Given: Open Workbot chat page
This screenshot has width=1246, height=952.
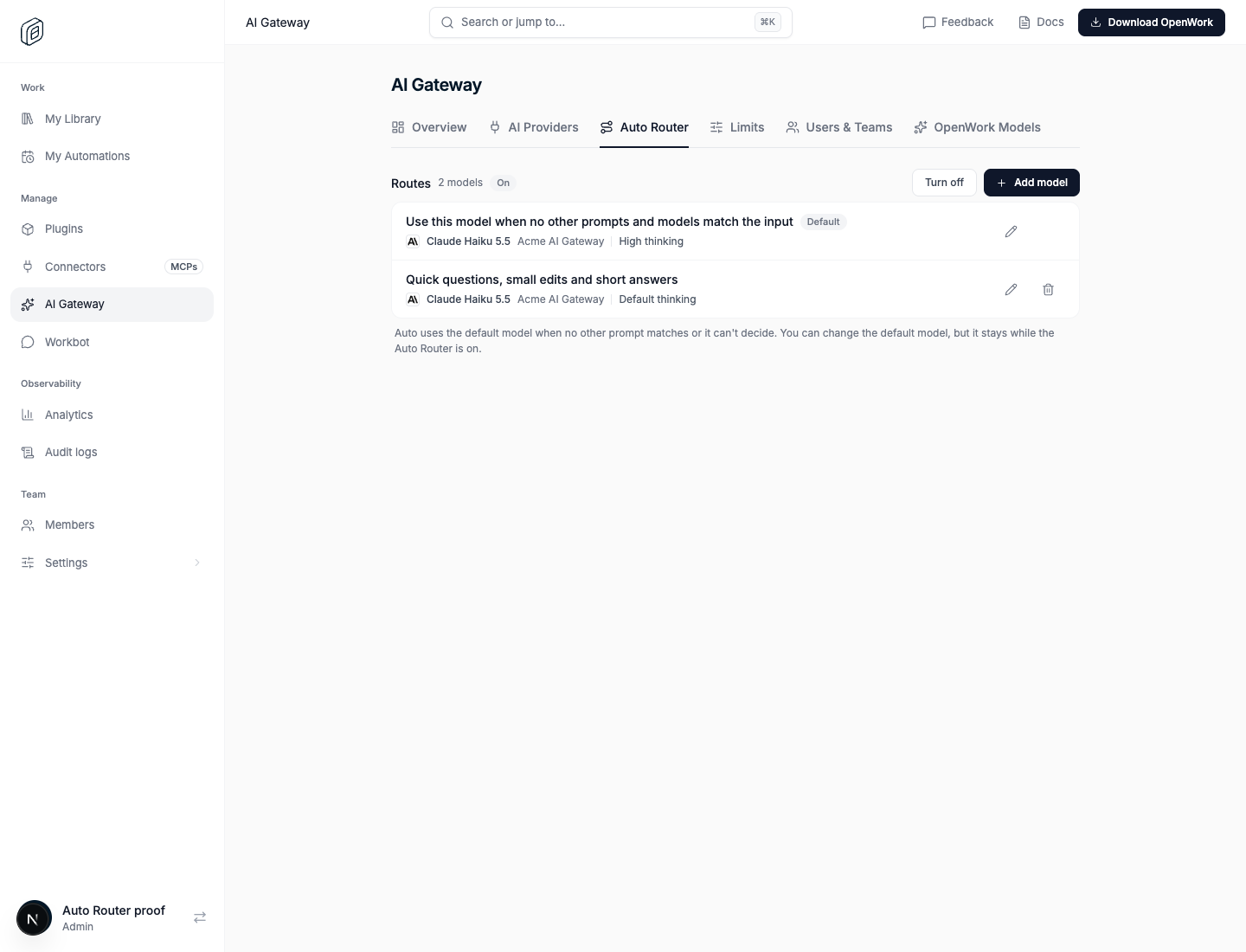Looking at the screenshot, I should 112,342.
